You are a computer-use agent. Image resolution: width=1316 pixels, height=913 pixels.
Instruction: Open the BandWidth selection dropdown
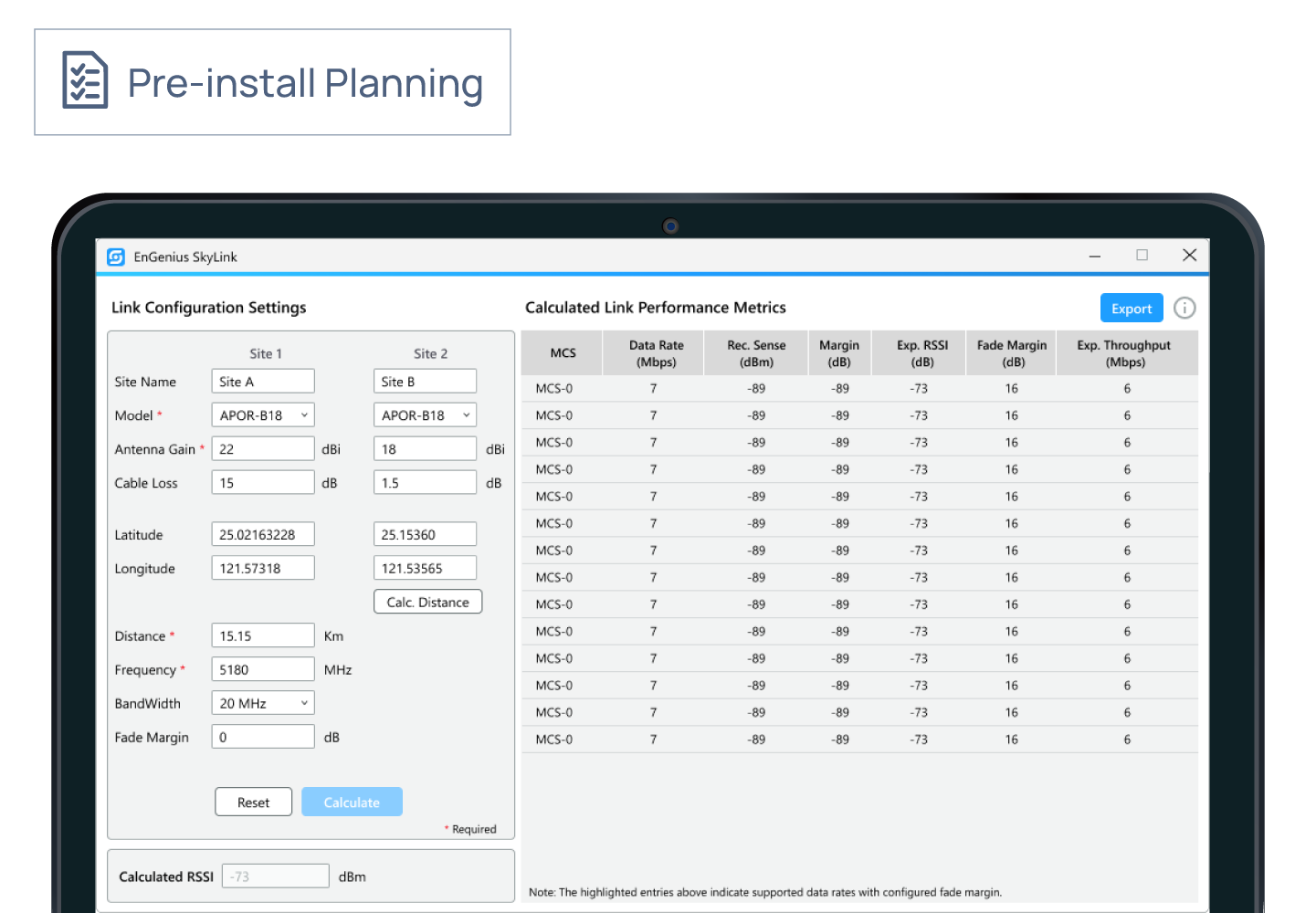[262, 702]
